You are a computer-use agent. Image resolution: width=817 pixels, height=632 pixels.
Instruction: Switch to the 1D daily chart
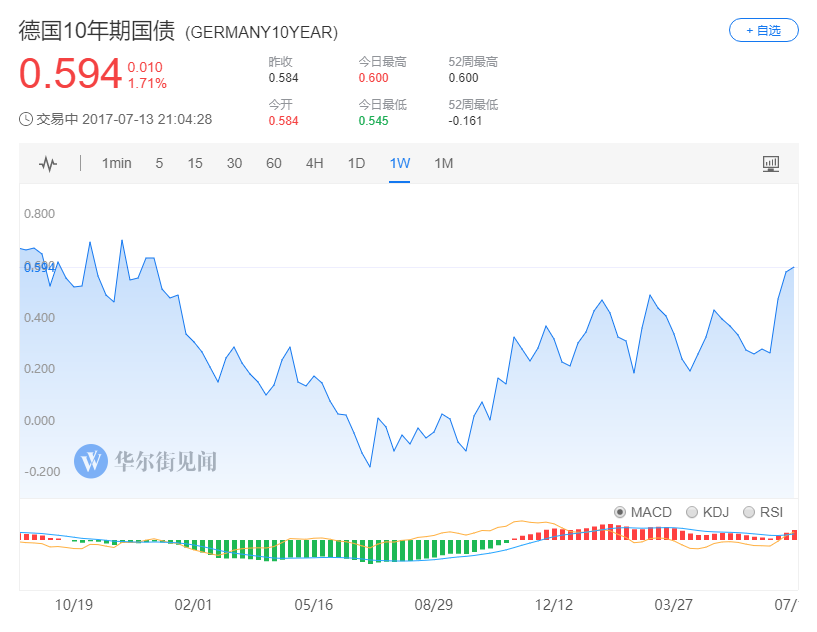click(356, 164)
